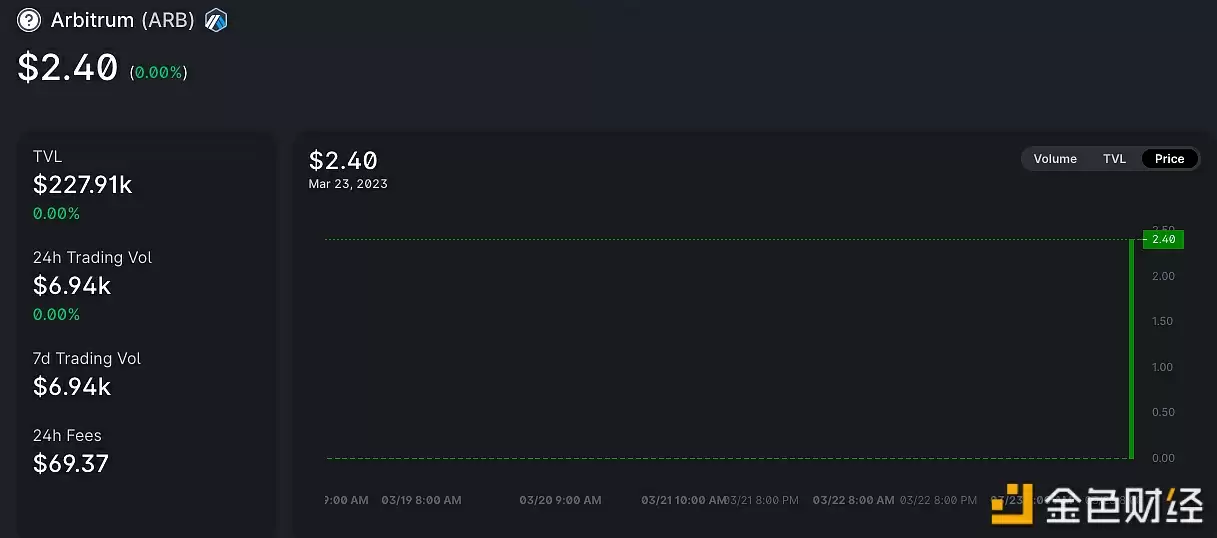Click the yellow Jinse Finance watermark logo
The height and width of the screenshot is (538, 1217).
[1012, 506]
